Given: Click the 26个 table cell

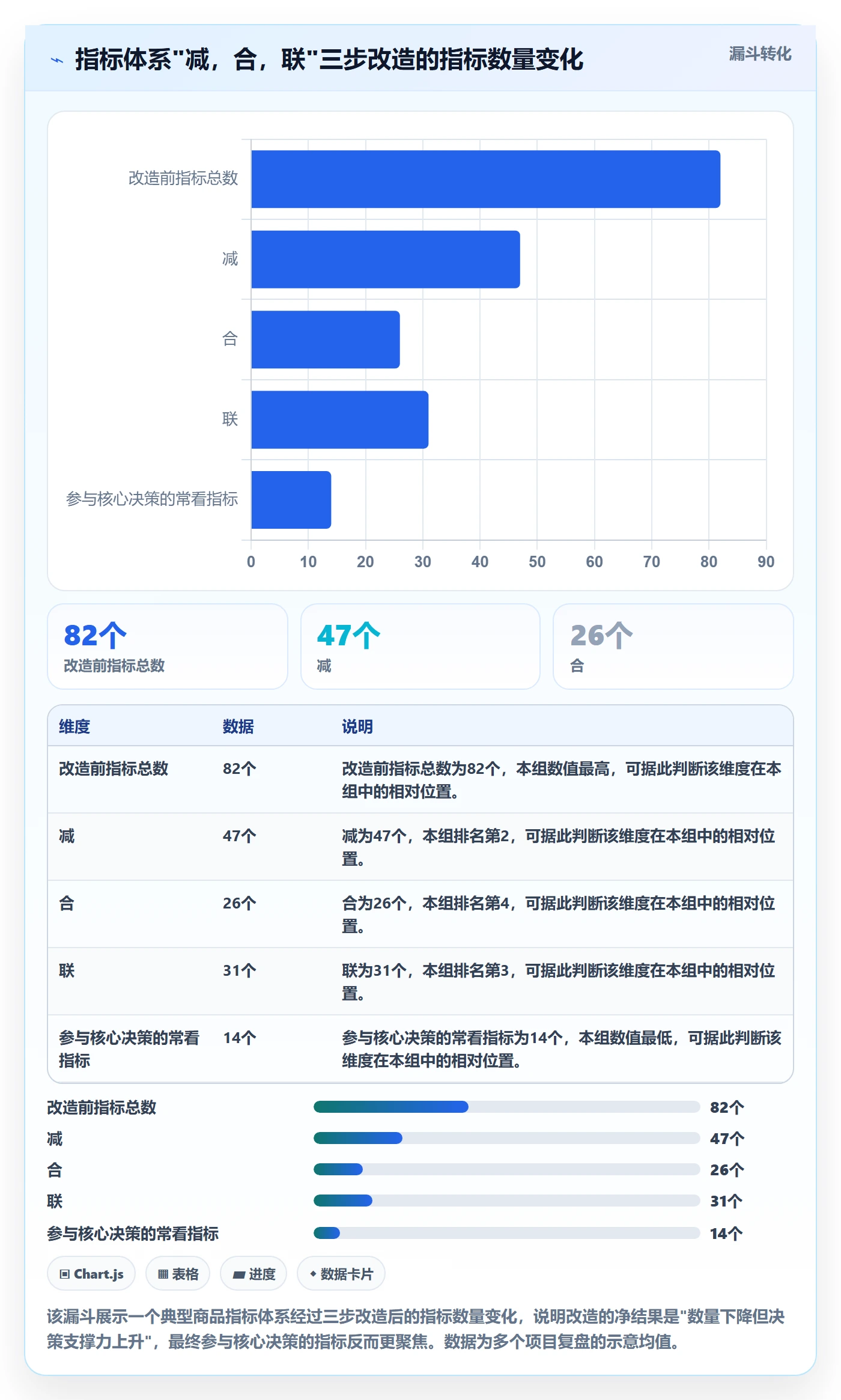Looking at the screenshot, I should [x=240, y=903].
